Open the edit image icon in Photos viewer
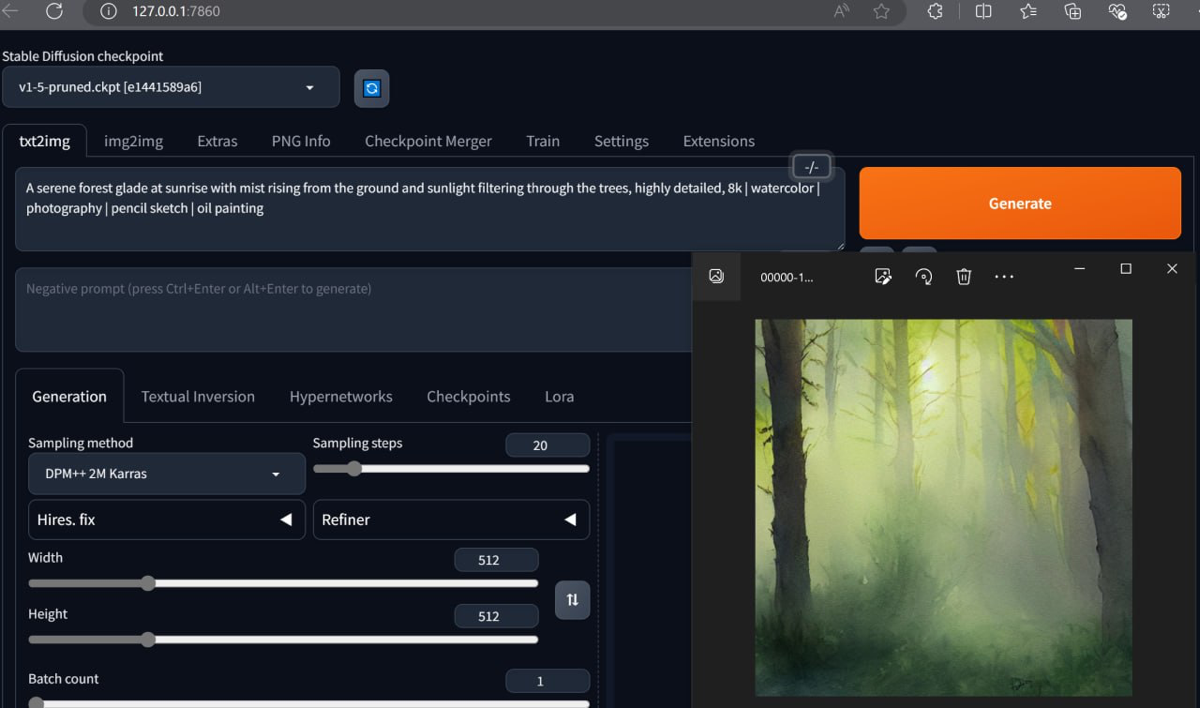 click(883, 276)
